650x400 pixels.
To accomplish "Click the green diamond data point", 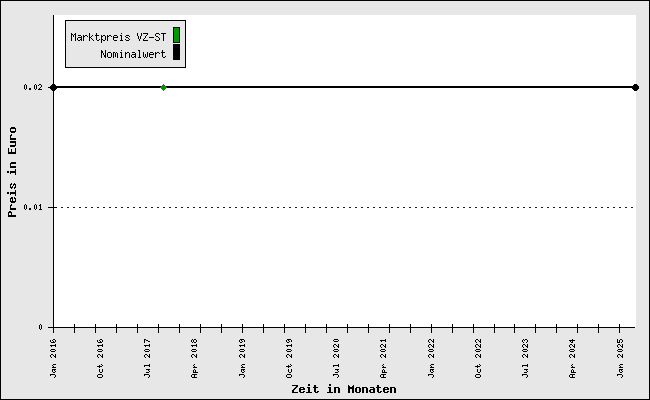I will (163, 87).
